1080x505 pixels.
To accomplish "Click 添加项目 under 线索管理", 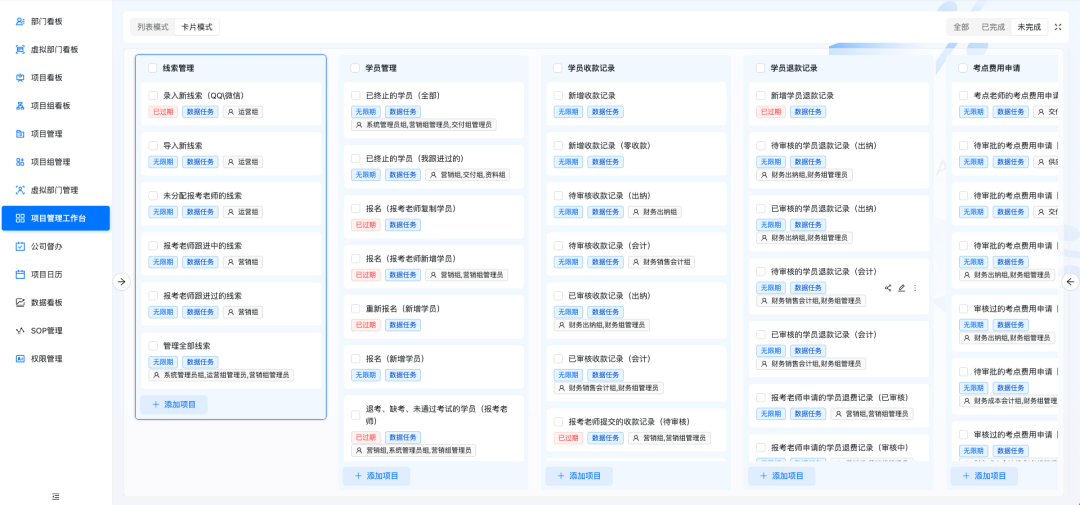I will point(174,404).
